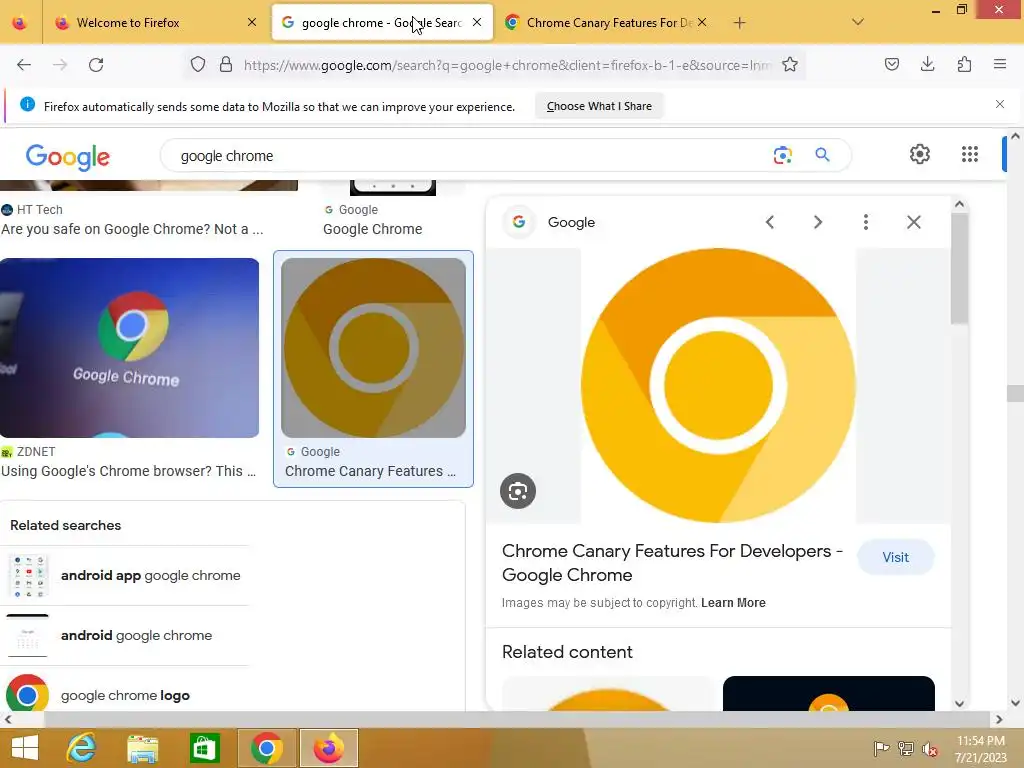The height and width of the screenshot is (768, 1024).
Task: Close the Chrome Canary Features tab
Action: coord(702,22)
